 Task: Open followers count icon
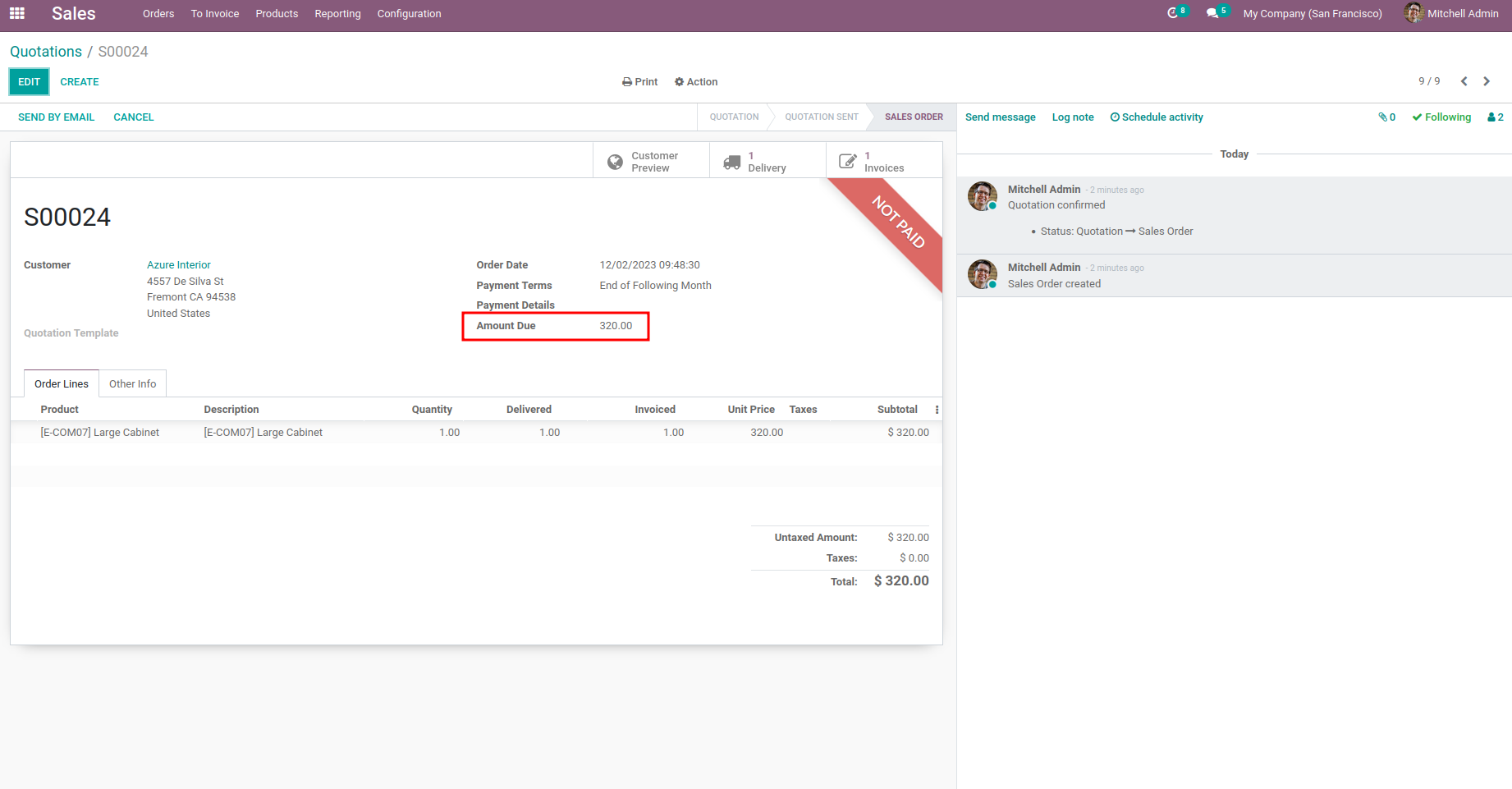1496,117
